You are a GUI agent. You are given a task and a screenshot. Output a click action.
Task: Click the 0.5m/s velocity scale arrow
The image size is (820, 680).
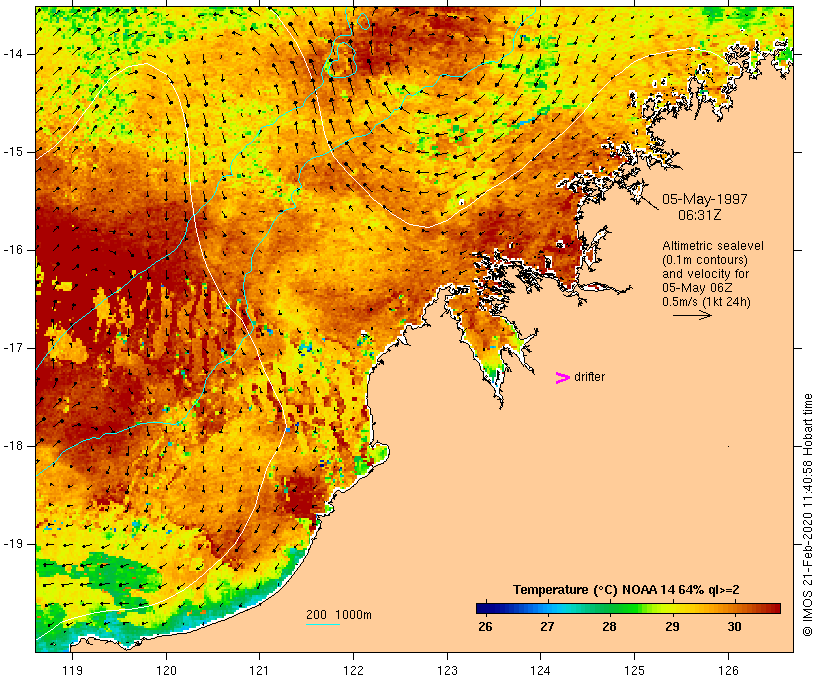click(692, 315)
